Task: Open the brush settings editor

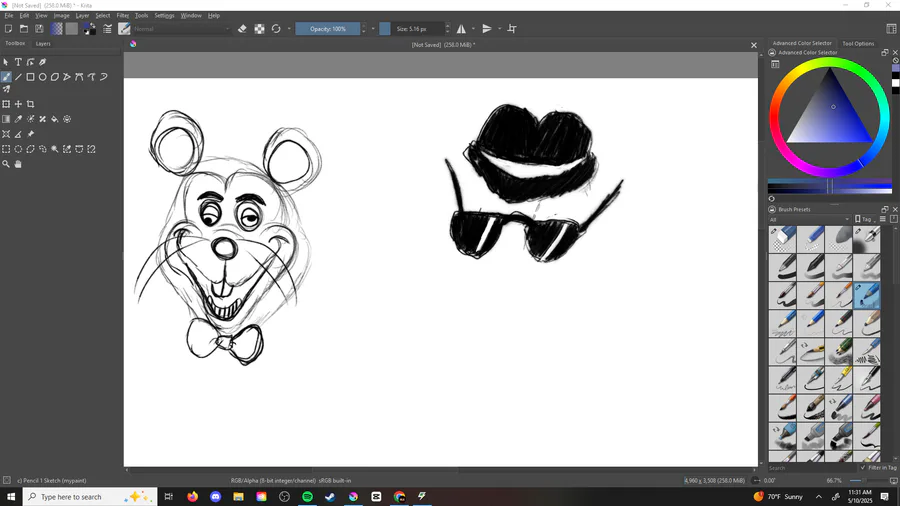Action: (107, 29)
